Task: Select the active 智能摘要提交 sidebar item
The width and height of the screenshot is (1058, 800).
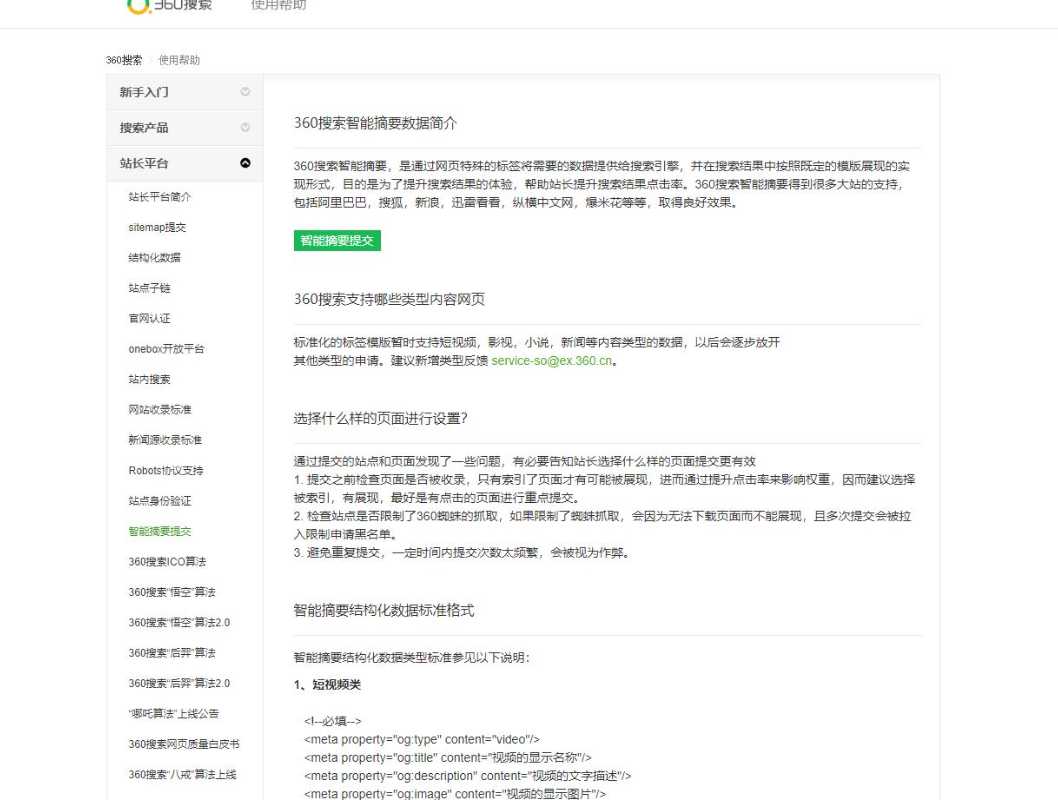Action: [160, 531]
